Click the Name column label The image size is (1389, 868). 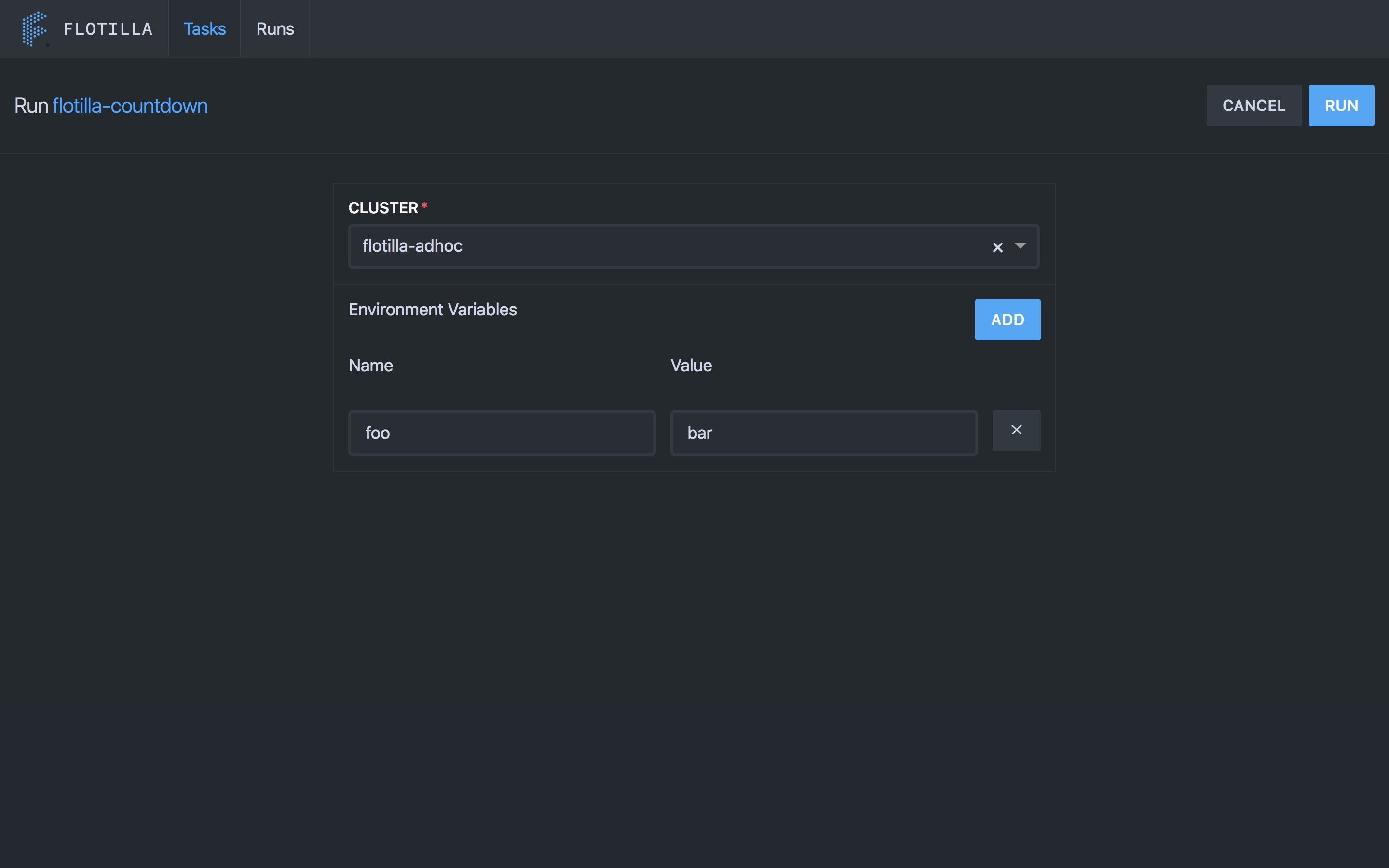371,365
